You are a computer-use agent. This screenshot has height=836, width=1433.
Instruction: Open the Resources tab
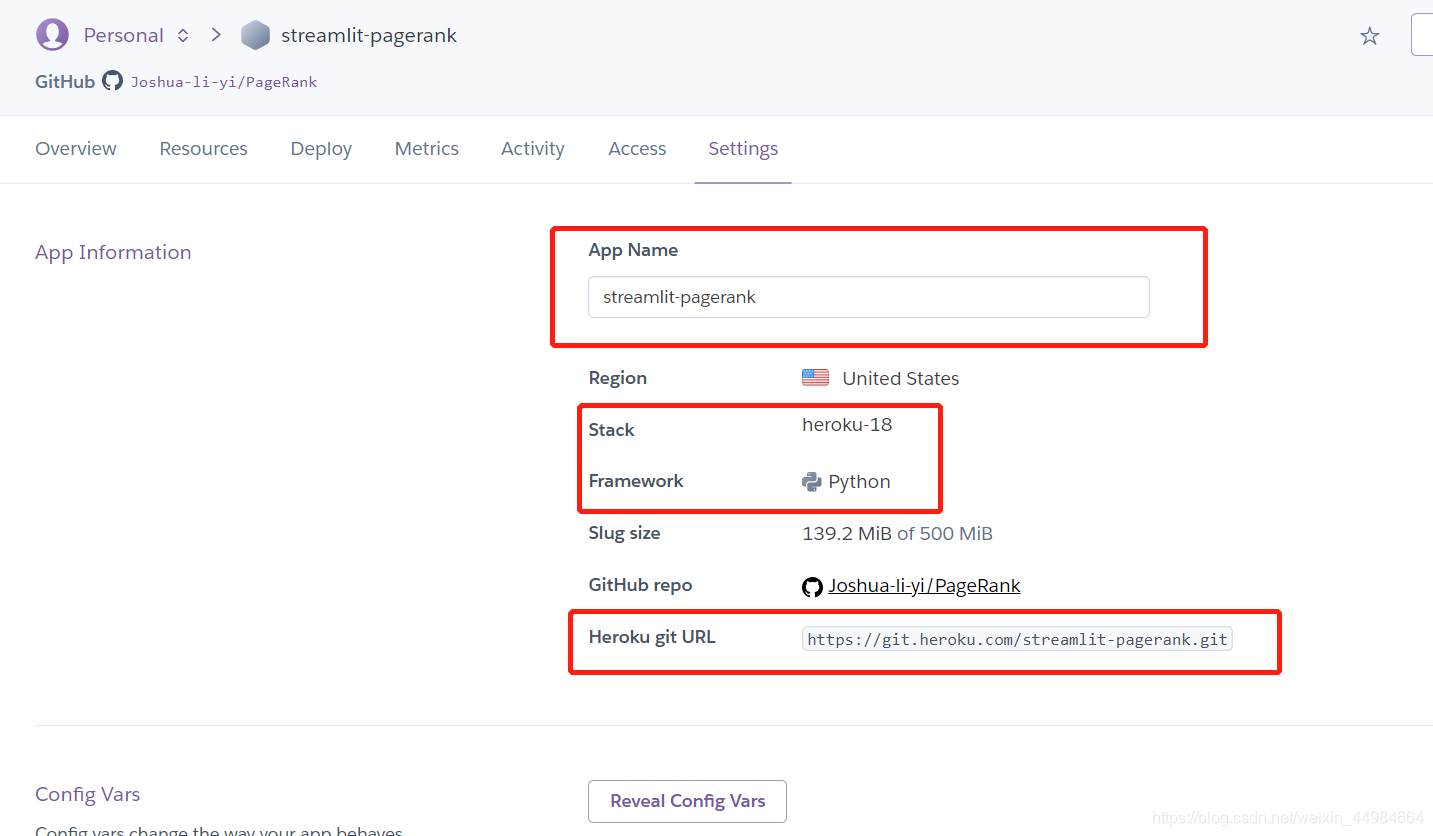tap(203, 148)
